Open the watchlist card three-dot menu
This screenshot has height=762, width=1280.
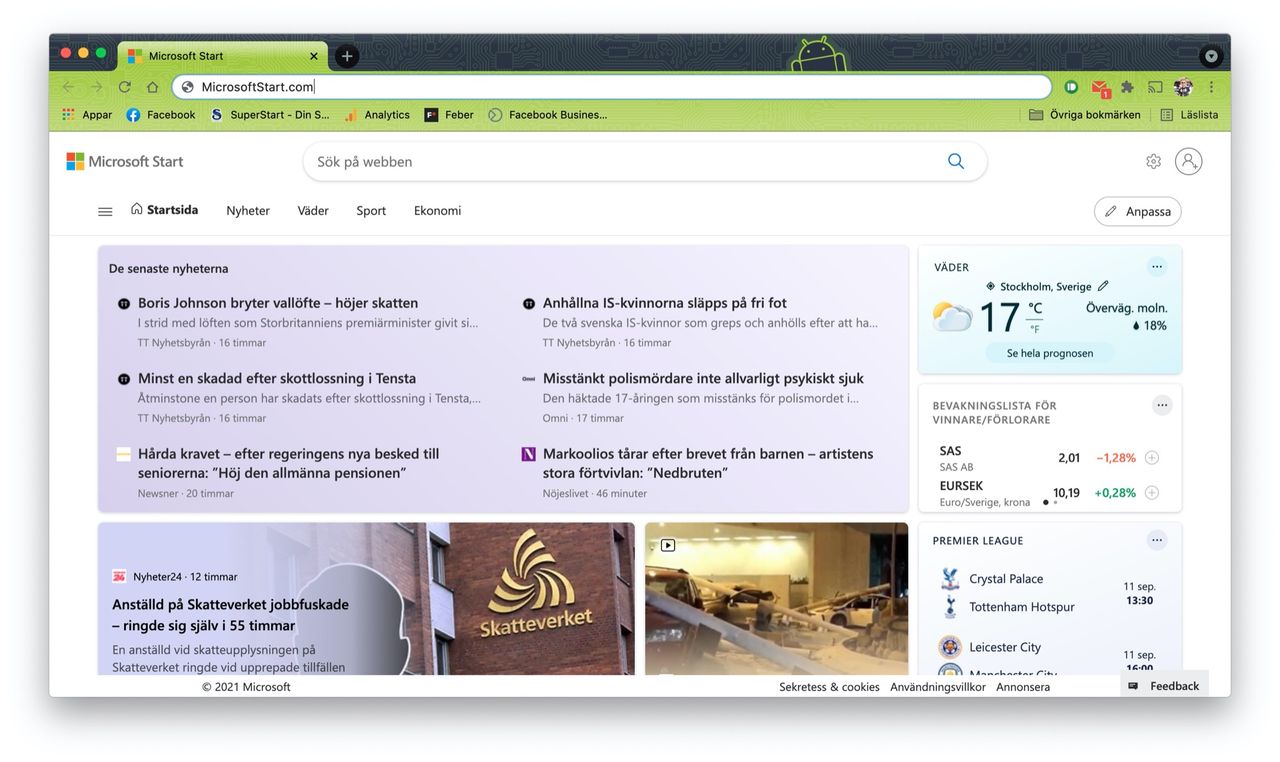[x=1162, y=405]
